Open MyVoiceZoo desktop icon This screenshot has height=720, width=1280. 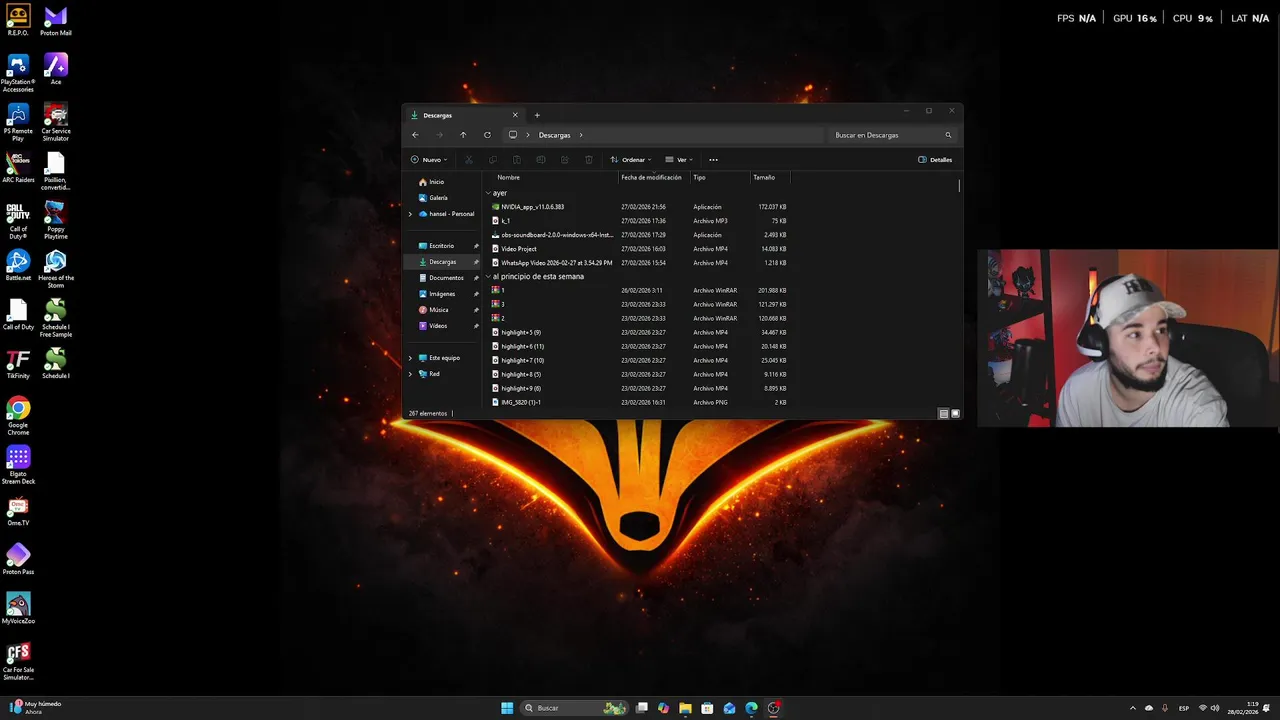pyautogui.click(x=18, y=608)
